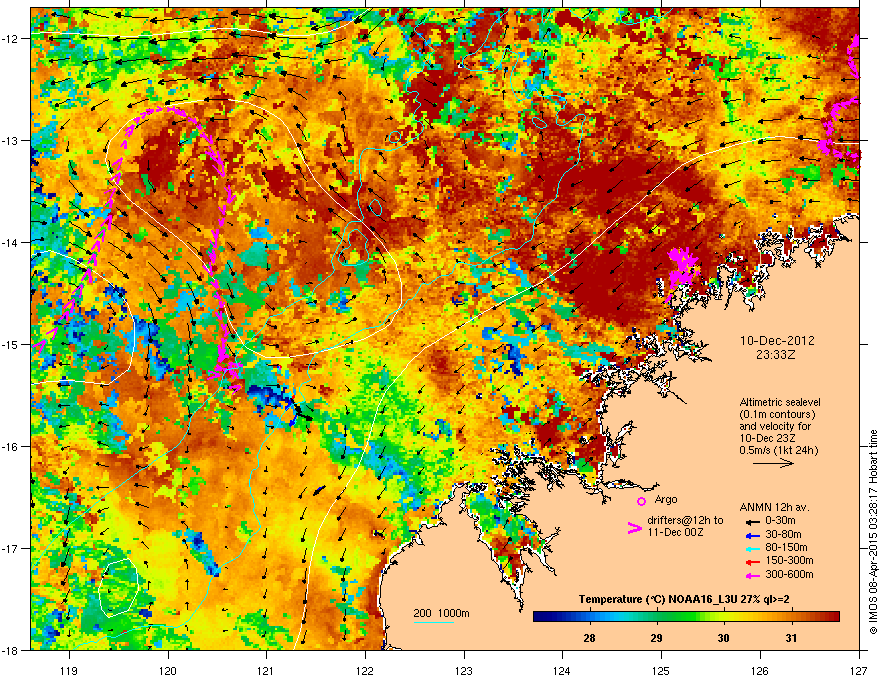The height and width of the screenshot is (680, 880).
Task: Click the magenta 300-600m ANMN arrow
Action: [x=751, y=575]
